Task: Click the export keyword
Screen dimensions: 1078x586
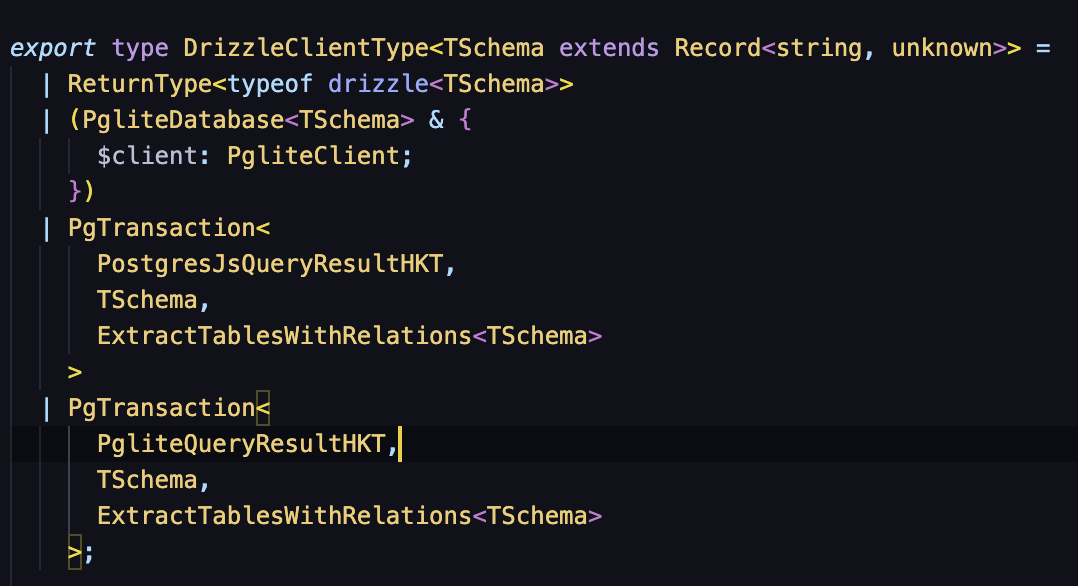Action: pos(54,48)
